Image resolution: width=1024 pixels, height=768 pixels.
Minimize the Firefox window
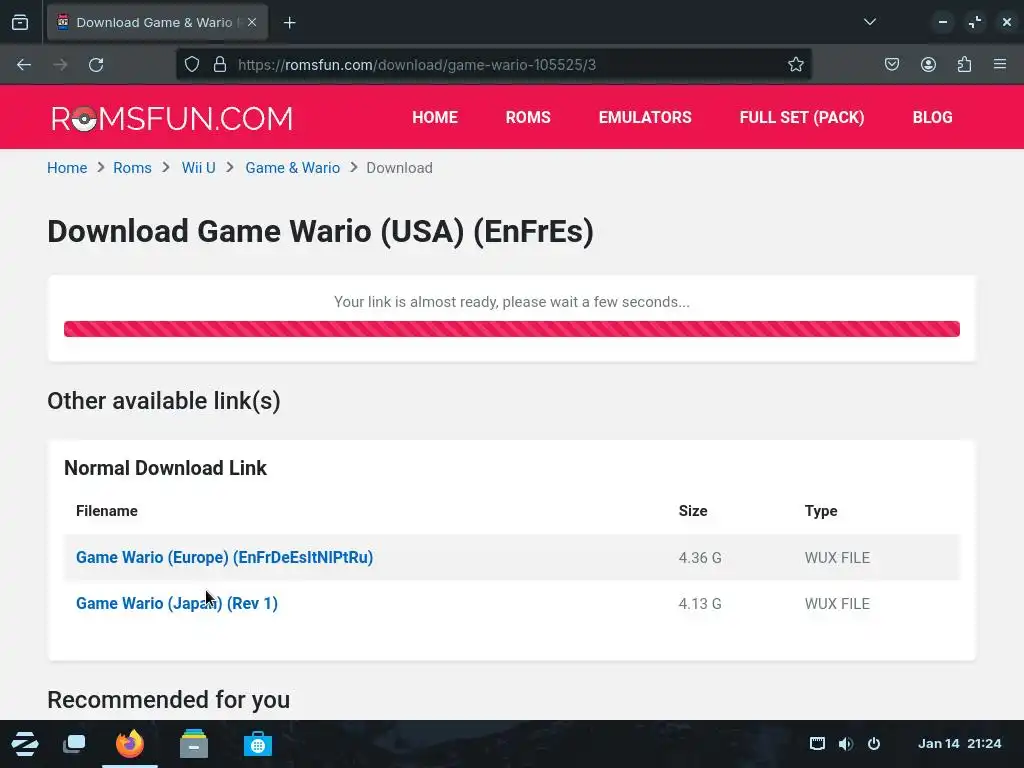[943, 22]
